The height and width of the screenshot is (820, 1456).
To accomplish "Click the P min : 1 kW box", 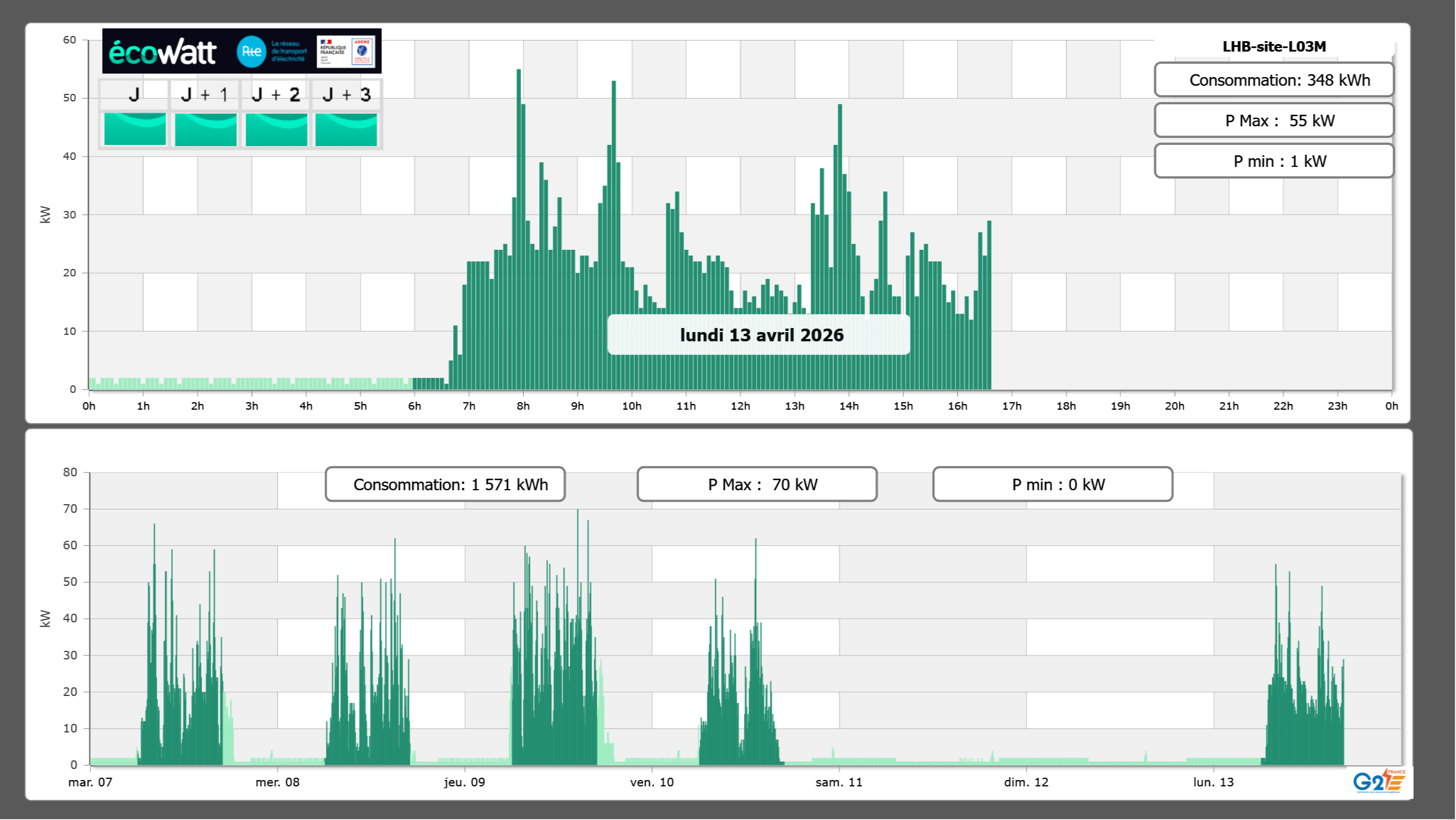I will click(1273, 161).
